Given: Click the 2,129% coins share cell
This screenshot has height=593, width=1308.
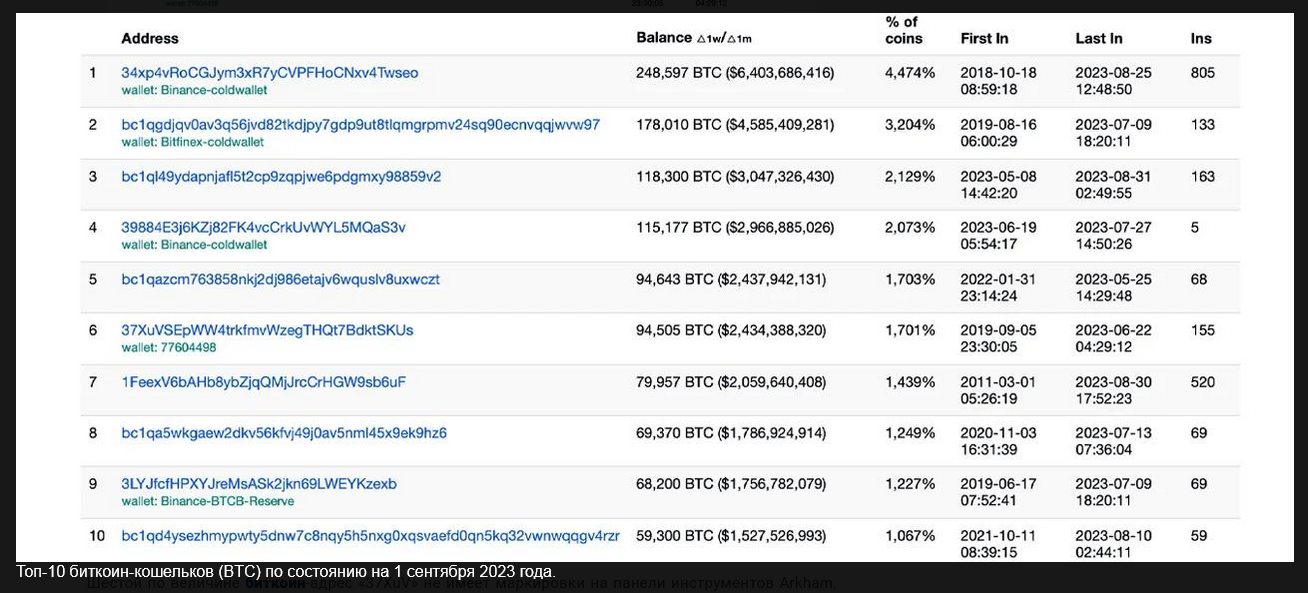Looking at the screenshot, I should click(910, 176).
